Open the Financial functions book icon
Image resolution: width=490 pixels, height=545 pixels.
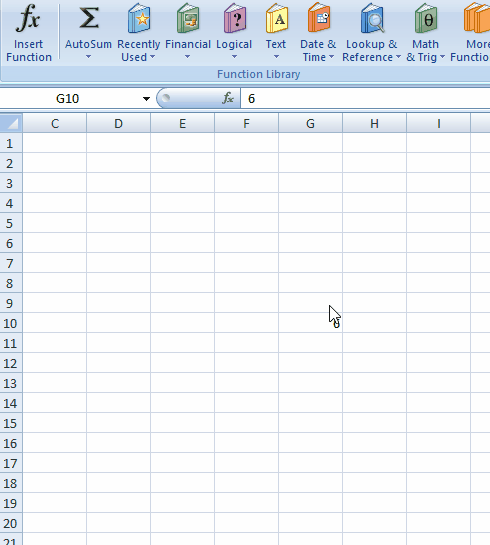pos(188,18)
